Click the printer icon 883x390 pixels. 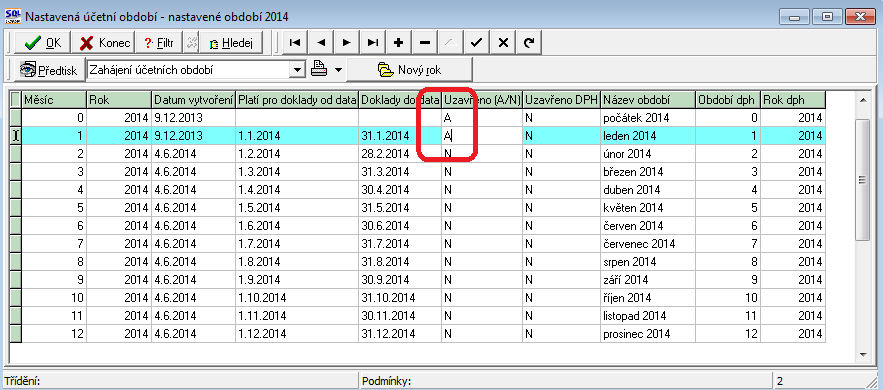click(x=319, y=70)
